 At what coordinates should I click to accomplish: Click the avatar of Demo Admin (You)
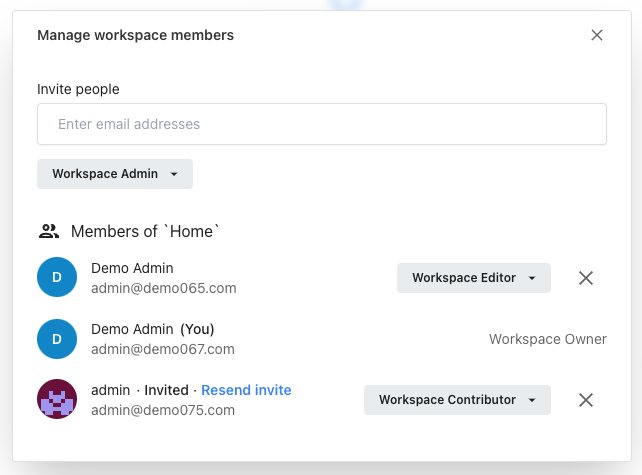click(x=57, y=339)
